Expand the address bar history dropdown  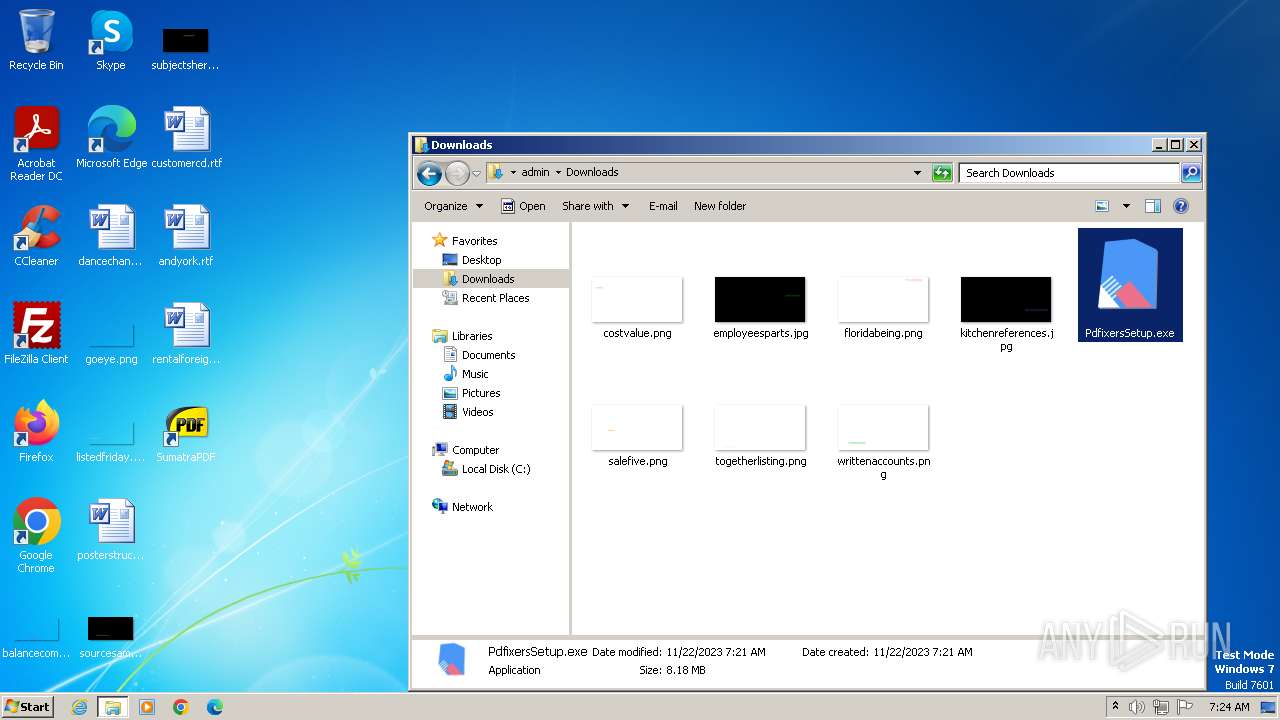click(918, 173)
